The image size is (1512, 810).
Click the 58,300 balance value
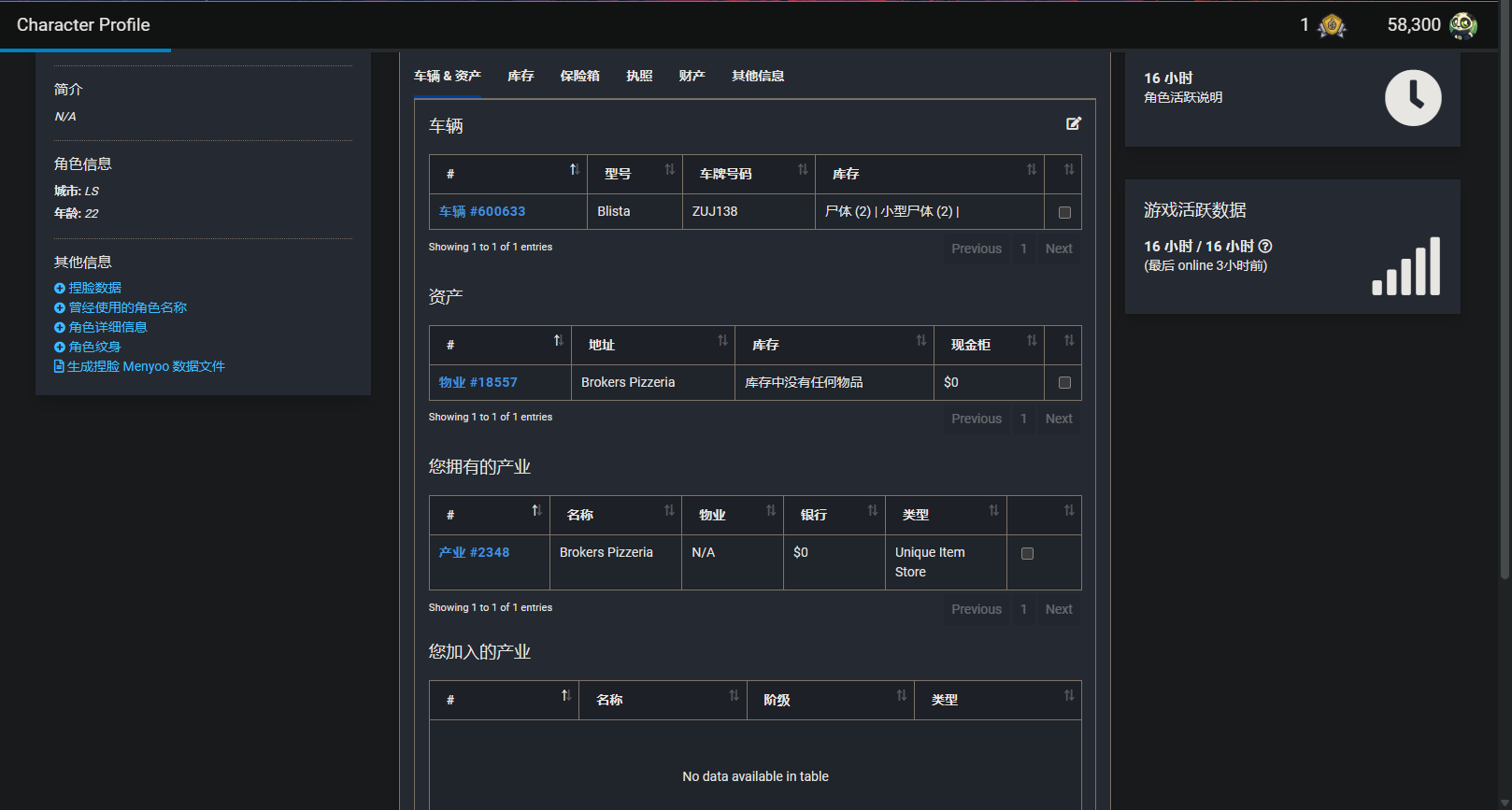tap(1414, 25)
